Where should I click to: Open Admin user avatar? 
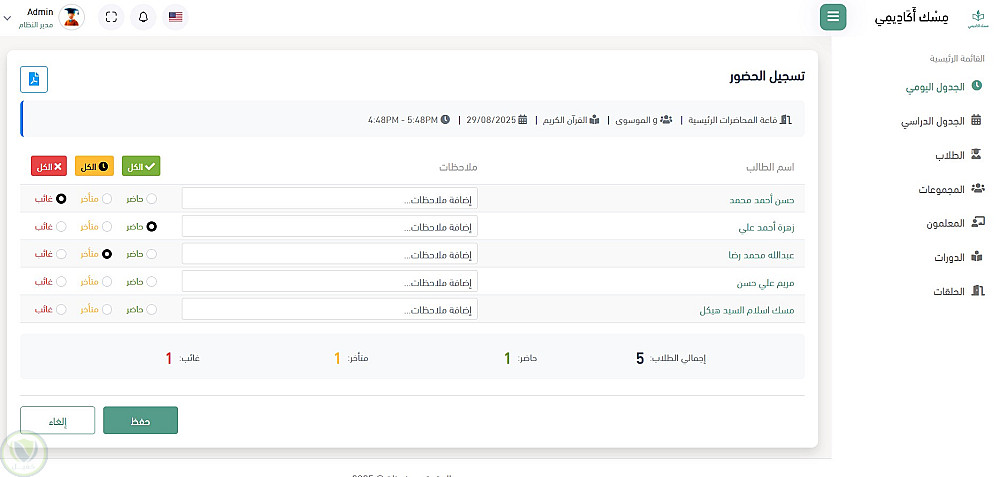pos(71,17)
